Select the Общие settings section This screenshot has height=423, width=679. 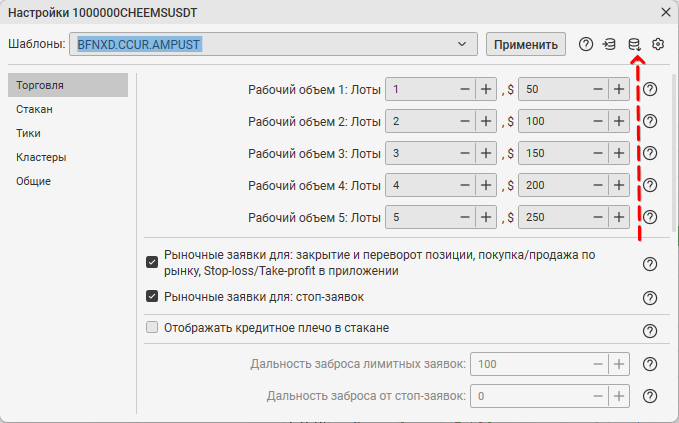click(x=34, y=181)
